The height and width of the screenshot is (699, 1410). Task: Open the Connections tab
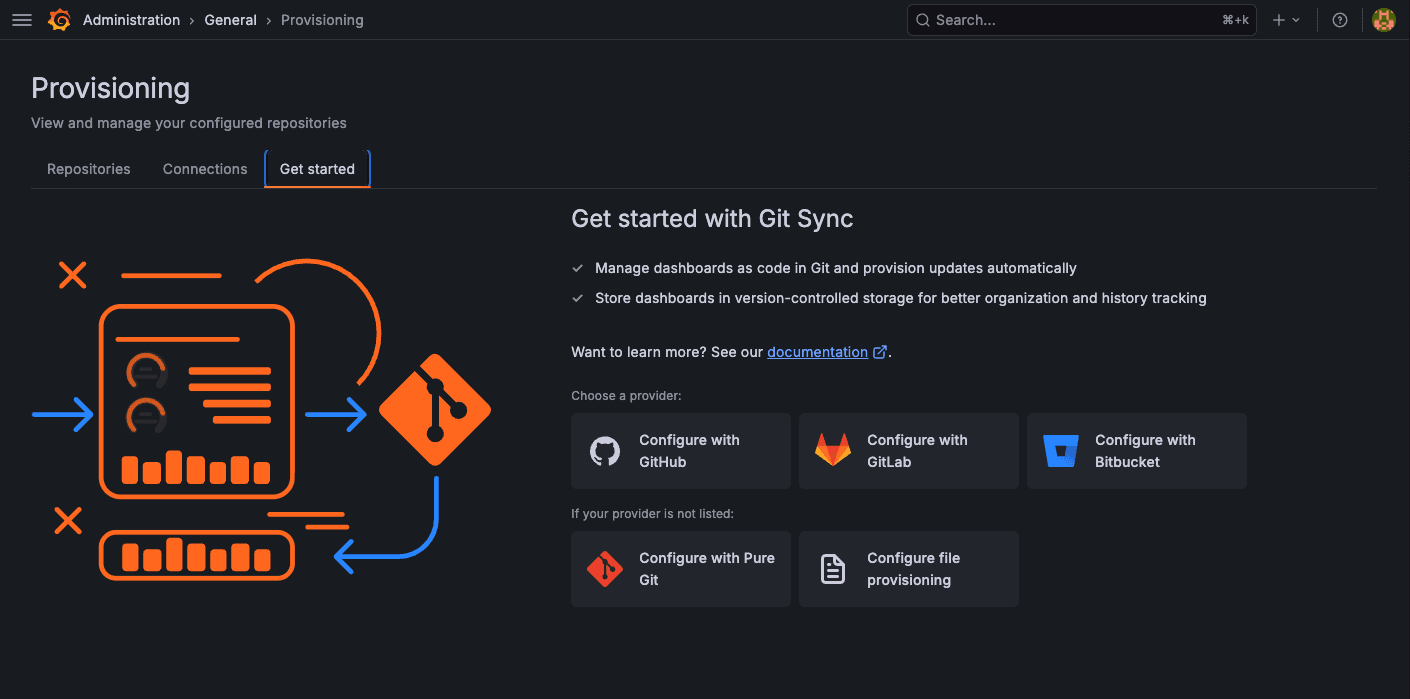[x=204, y=168]
